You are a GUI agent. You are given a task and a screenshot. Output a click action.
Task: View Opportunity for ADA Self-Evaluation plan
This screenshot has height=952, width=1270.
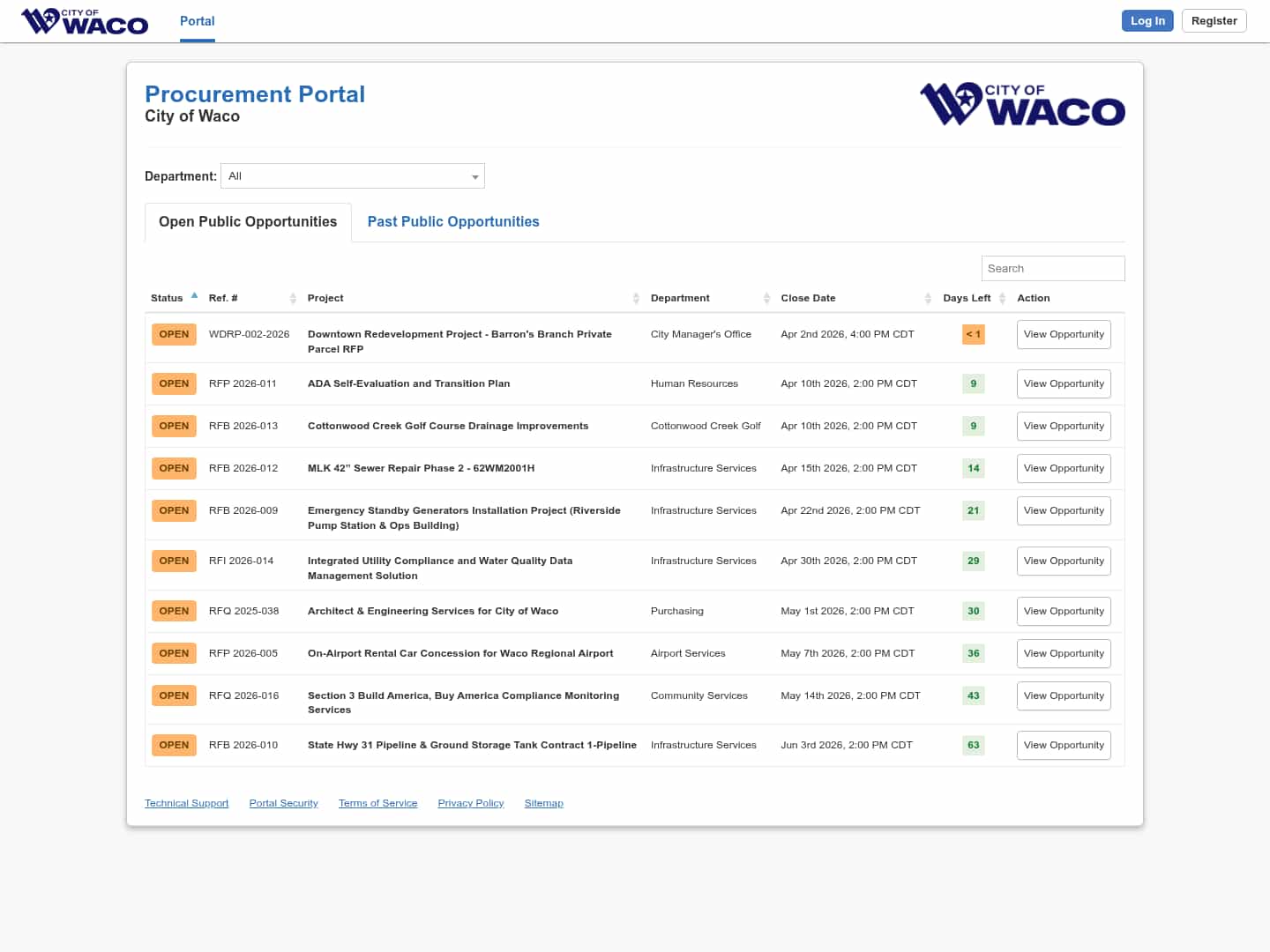[x=1064, y=384]
